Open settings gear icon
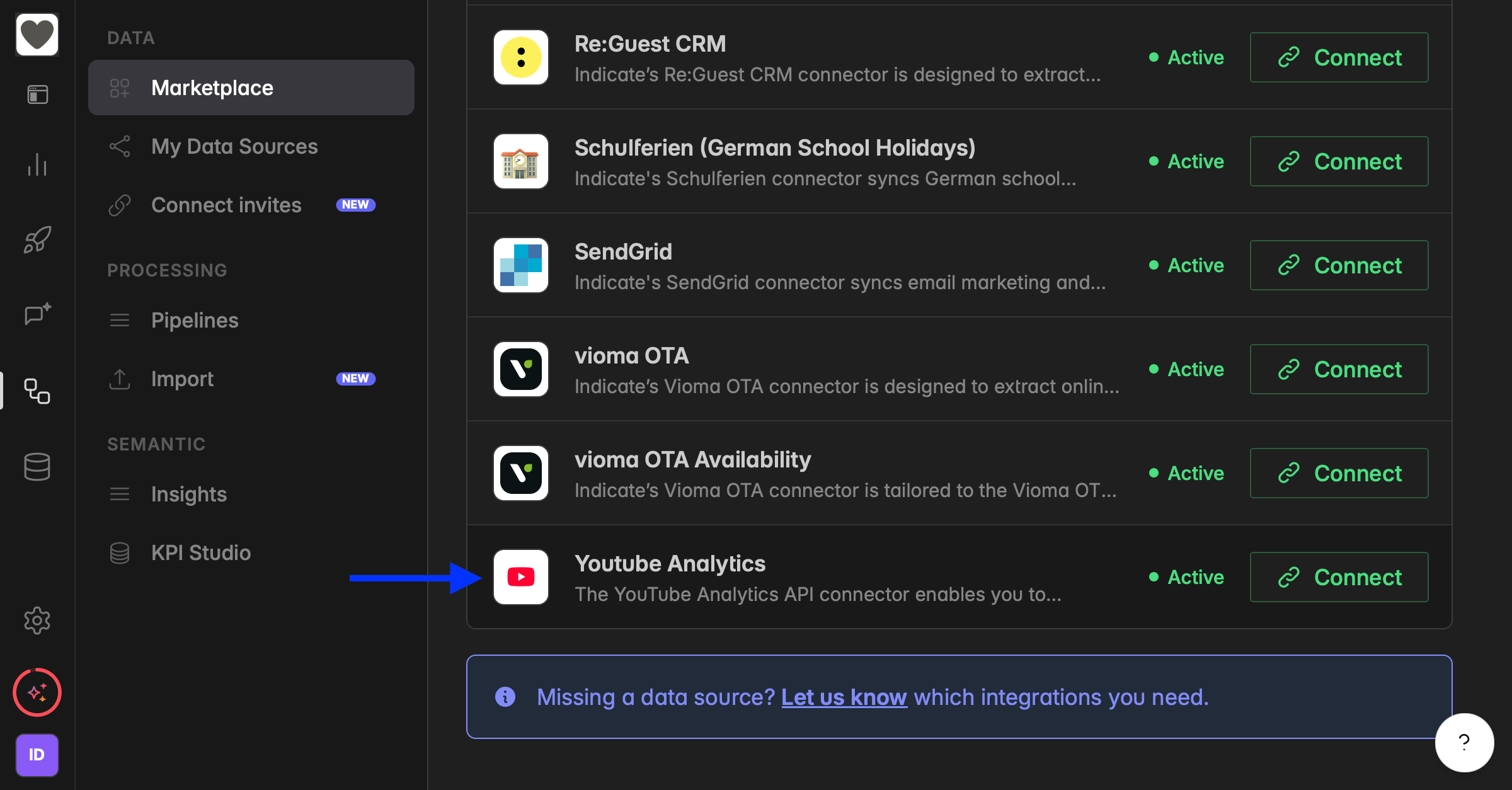Viewport: 1512px width, 790px height. click(37, 621)
